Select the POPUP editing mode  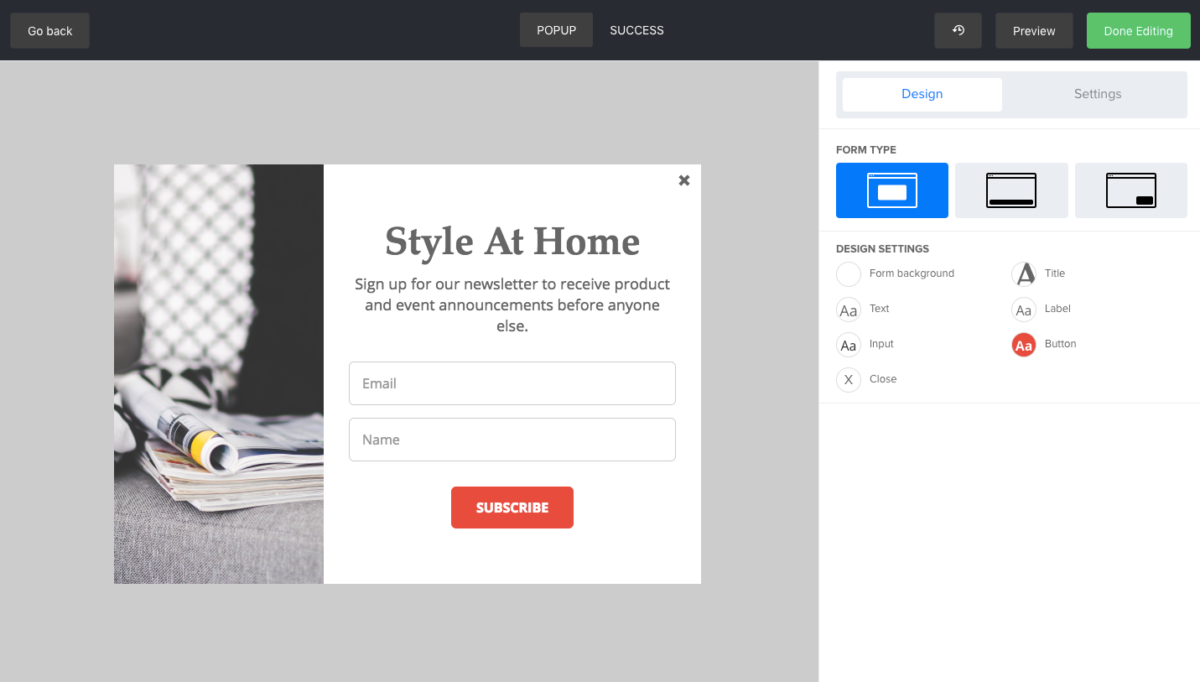556,30
